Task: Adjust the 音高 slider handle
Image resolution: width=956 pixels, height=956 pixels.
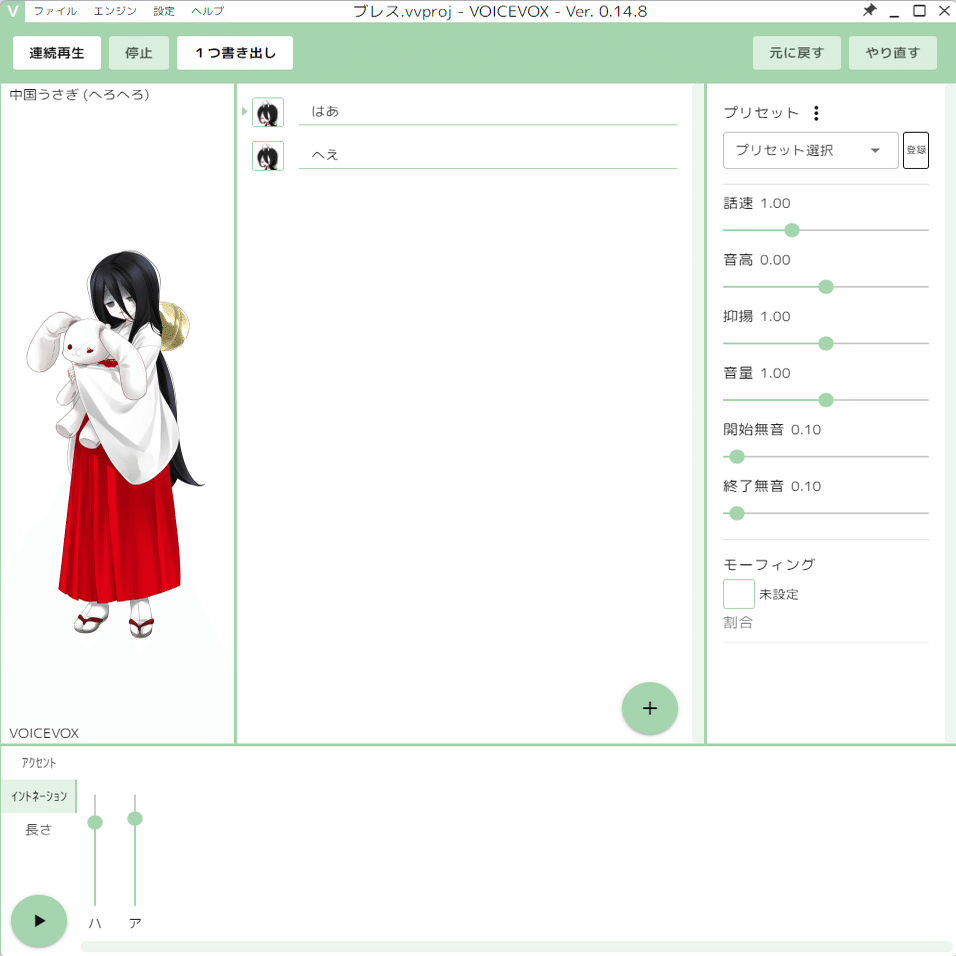Action: tap(826, 287)
